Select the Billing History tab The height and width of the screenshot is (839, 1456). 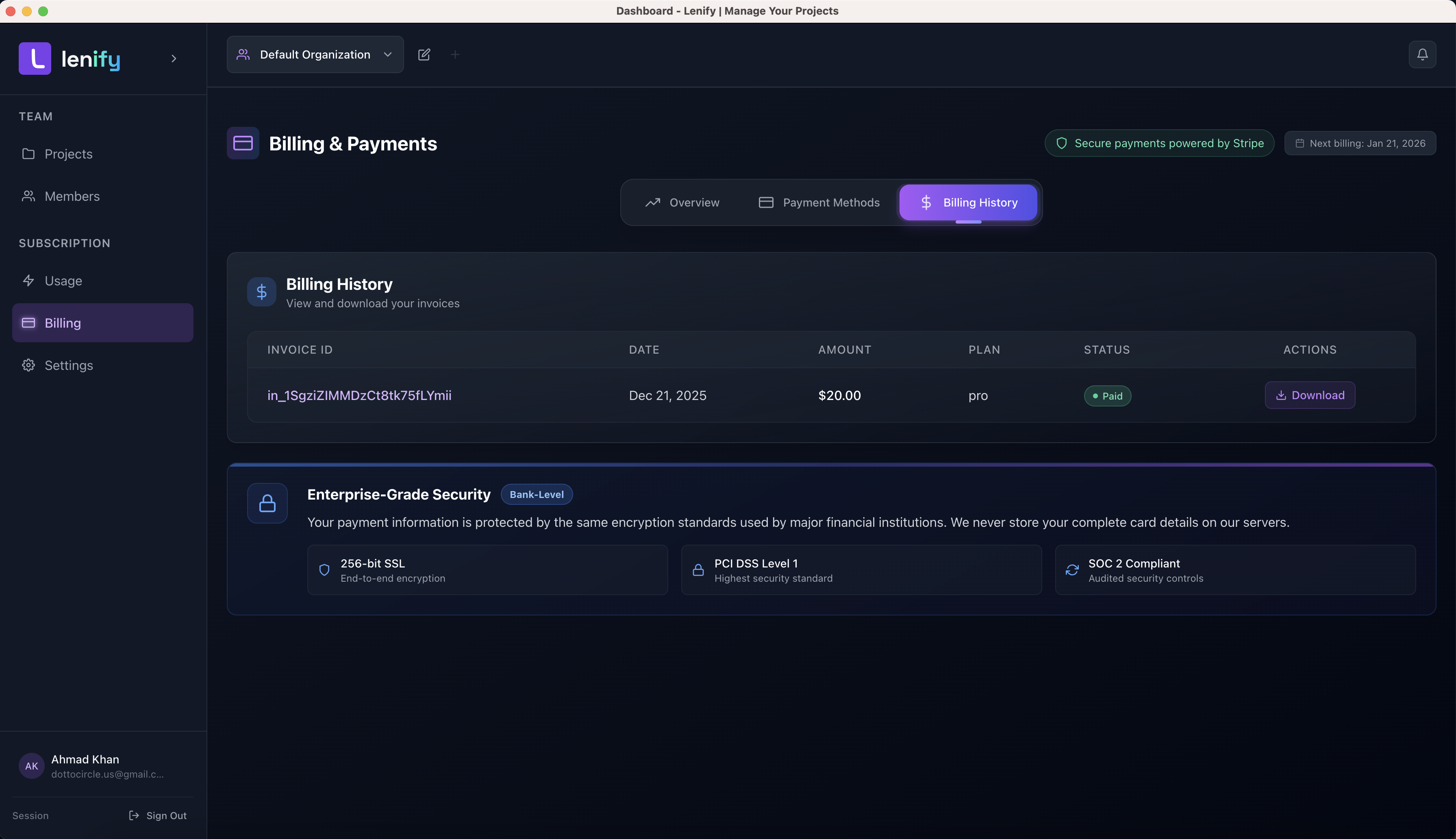968,202
